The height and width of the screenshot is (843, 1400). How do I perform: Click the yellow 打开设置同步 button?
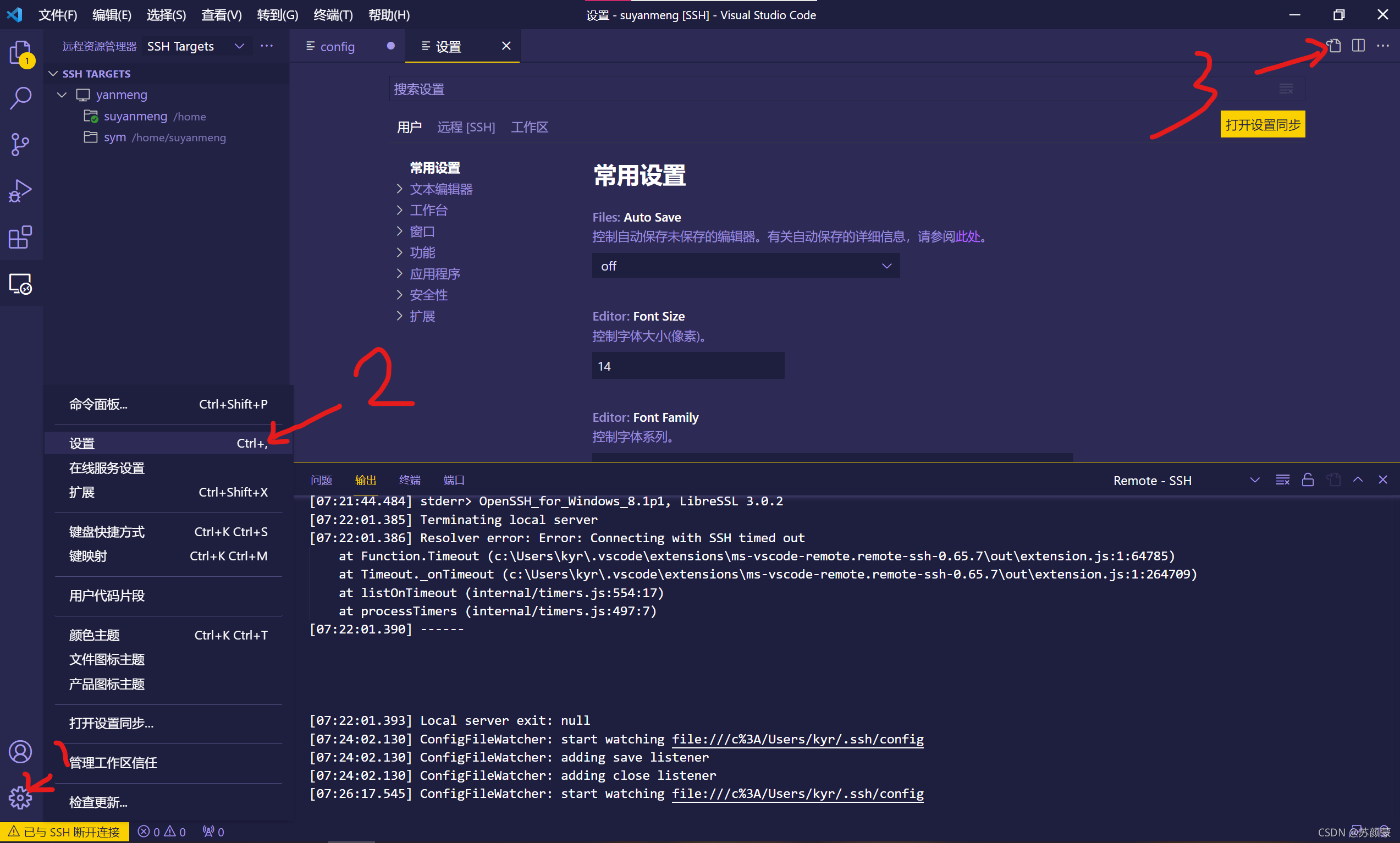[1263, 125]
